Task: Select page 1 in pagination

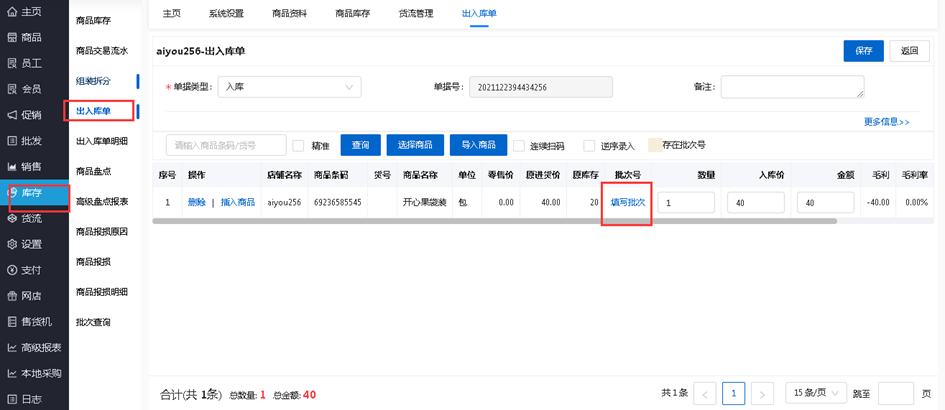Action: point(733,393)
